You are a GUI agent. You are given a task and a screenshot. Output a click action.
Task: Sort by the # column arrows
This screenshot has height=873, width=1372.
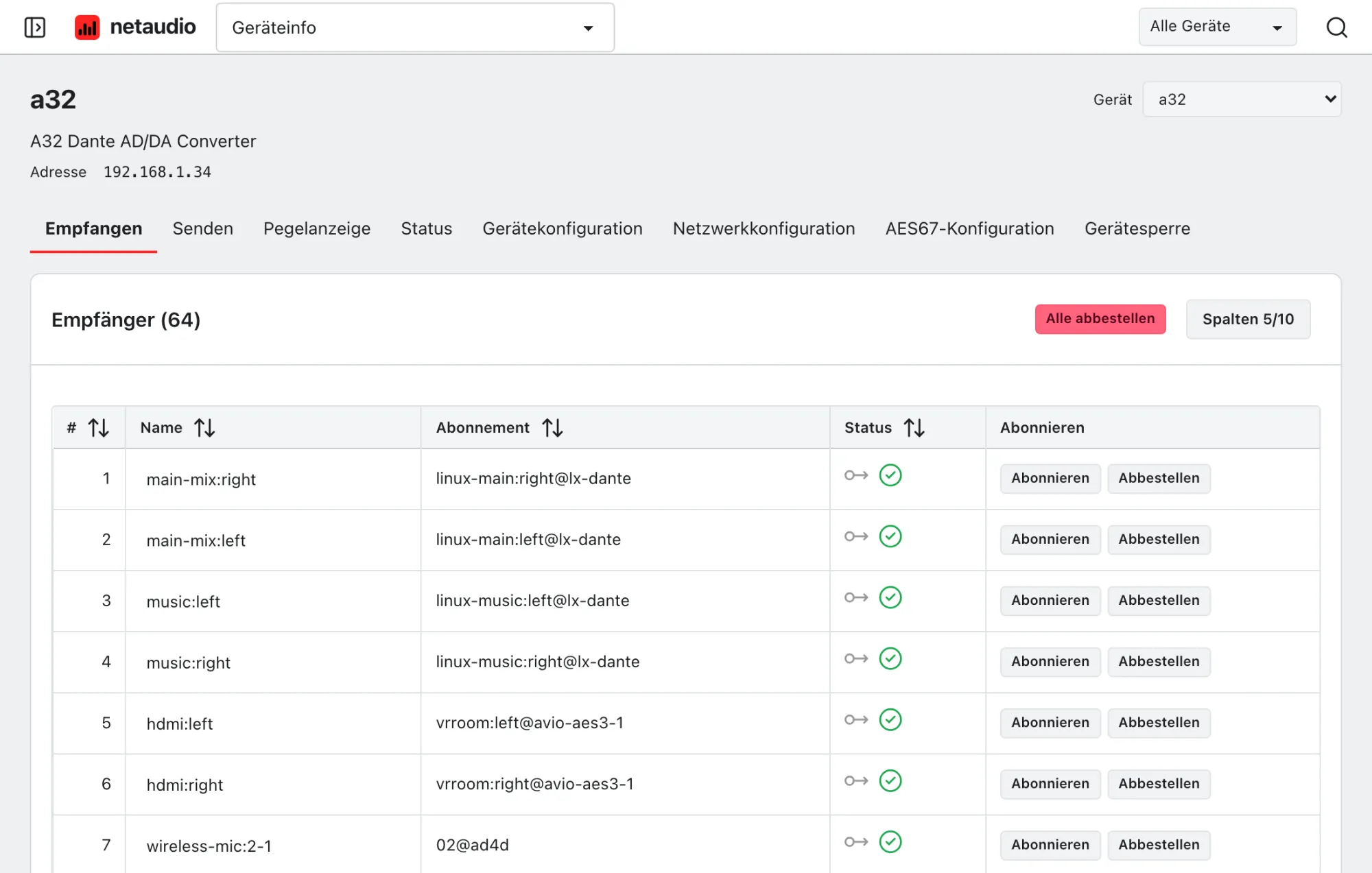(x=99, y=428)
